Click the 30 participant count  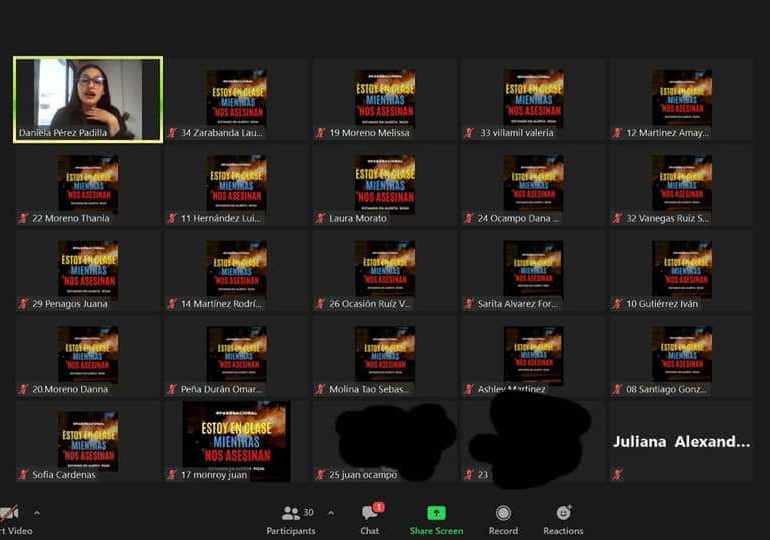coord(308,513)
